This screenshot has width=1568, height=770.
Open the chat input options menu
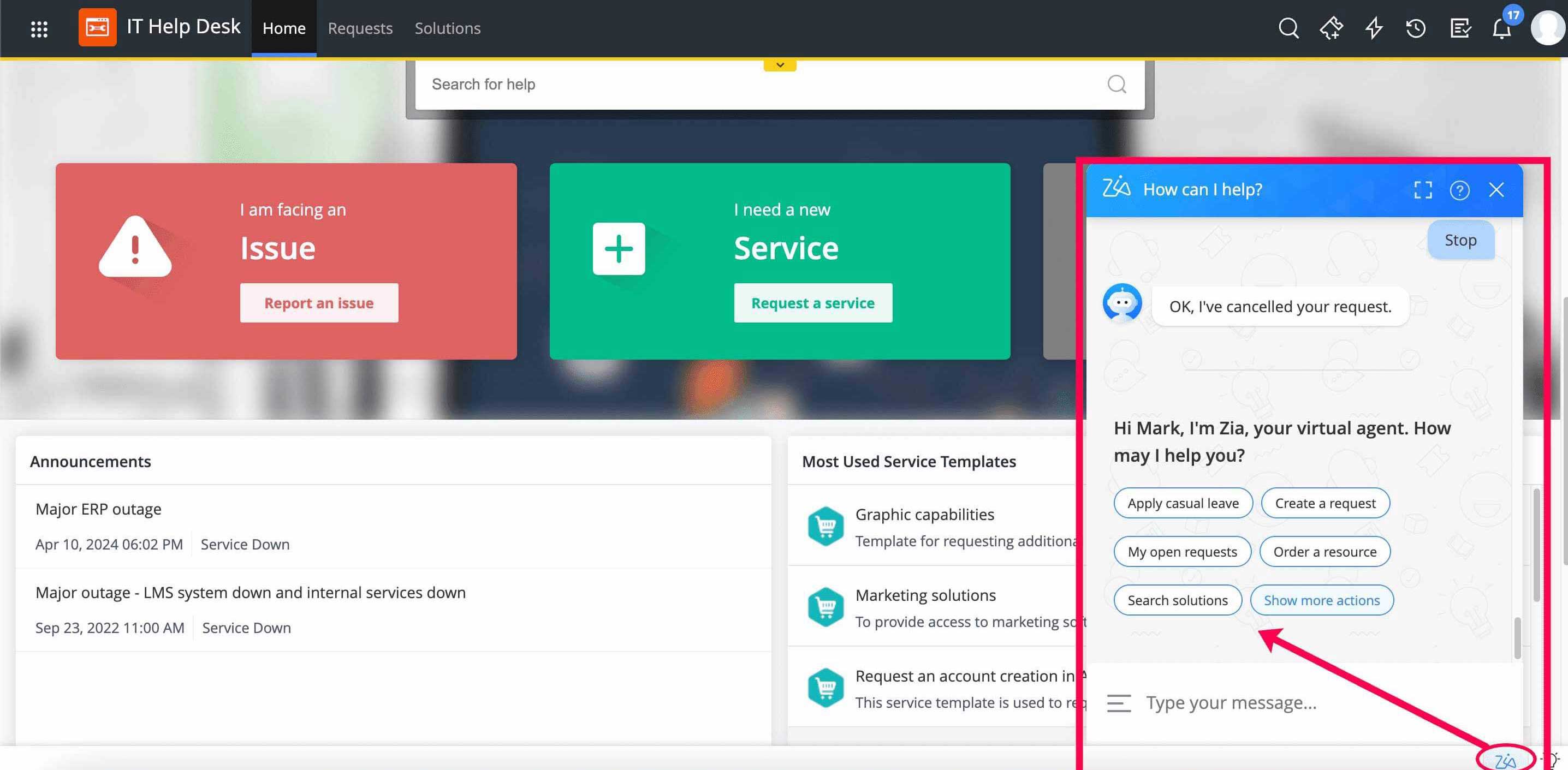point(1118,703)
